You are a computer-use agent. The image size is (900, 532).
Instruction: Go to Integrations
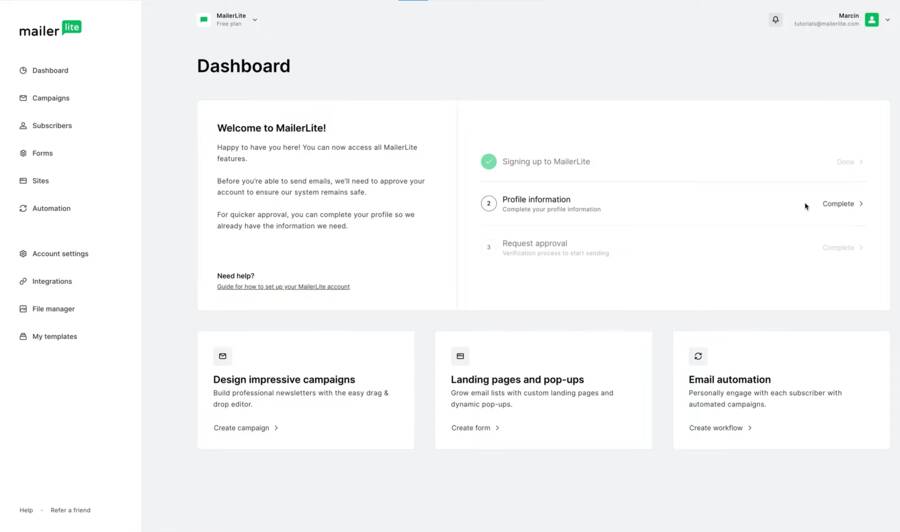pos(52,281)
